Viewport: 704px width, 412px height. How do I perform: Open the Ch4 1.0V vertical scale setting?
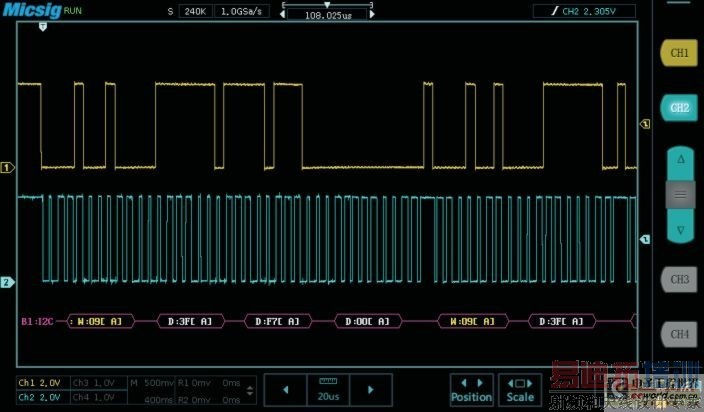99,397
